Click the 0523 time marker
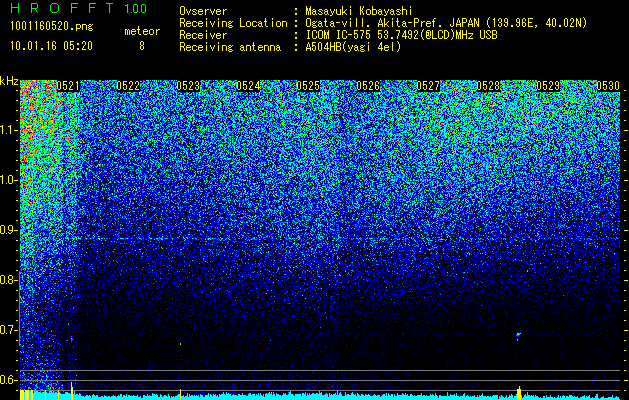The width and height of the screenshot is (629, 400). click(188, 86)
